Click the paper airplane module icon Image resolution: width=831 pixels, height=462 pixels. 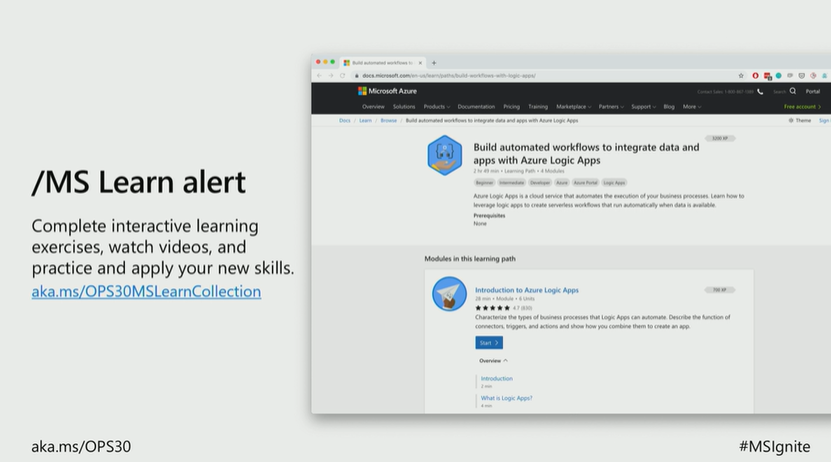pyautogui.click(x=449, y=294)
